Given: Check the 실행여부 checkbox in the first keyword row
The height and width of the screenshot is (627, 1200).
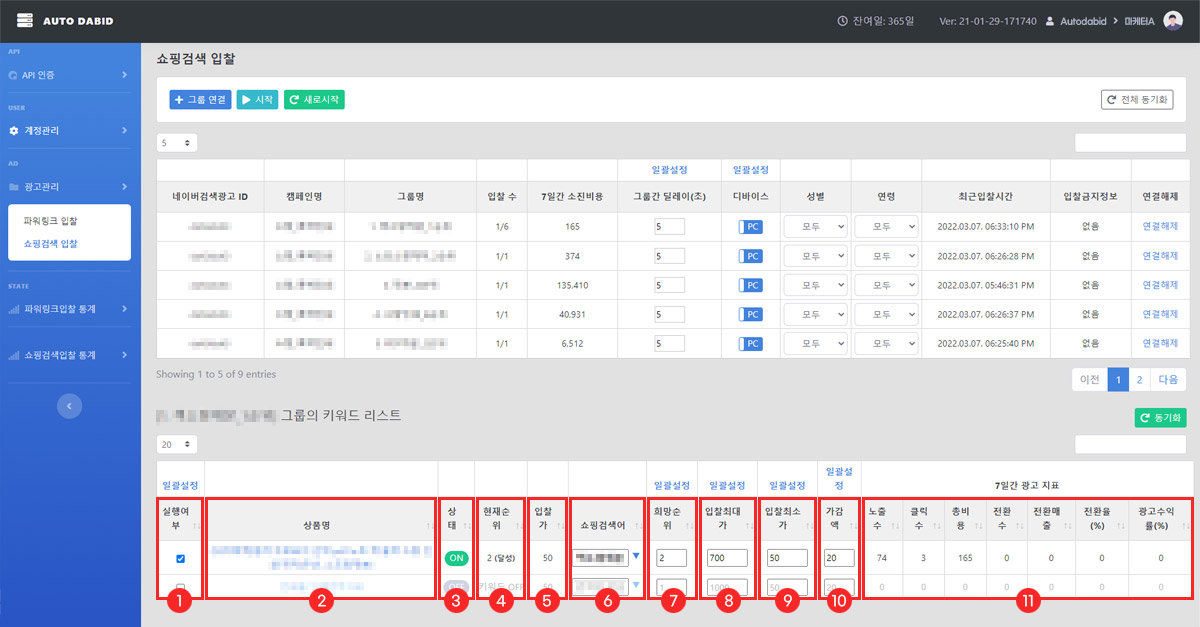Looking at the screenshot, I should (181, 558).
